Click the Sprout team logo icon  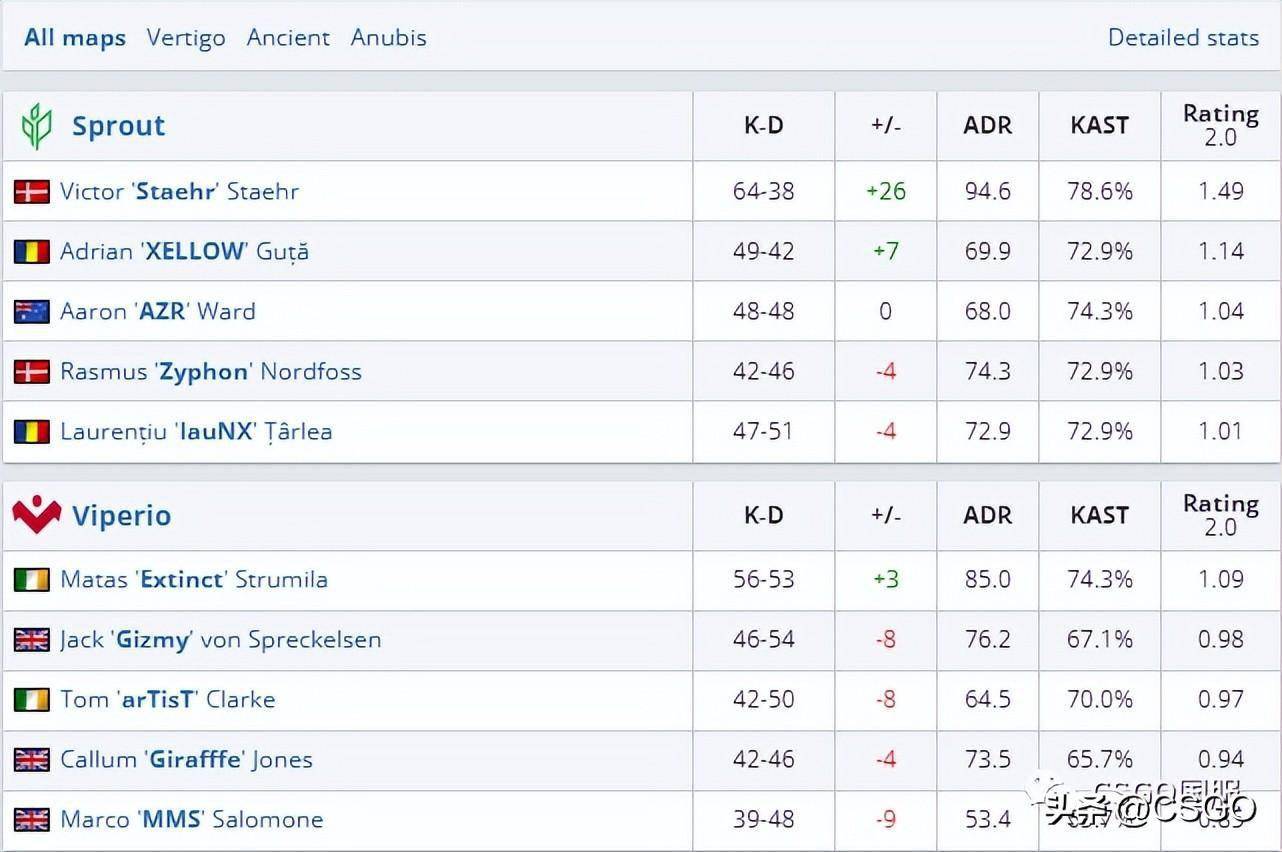pyautogui.click(x=36, y=126)
